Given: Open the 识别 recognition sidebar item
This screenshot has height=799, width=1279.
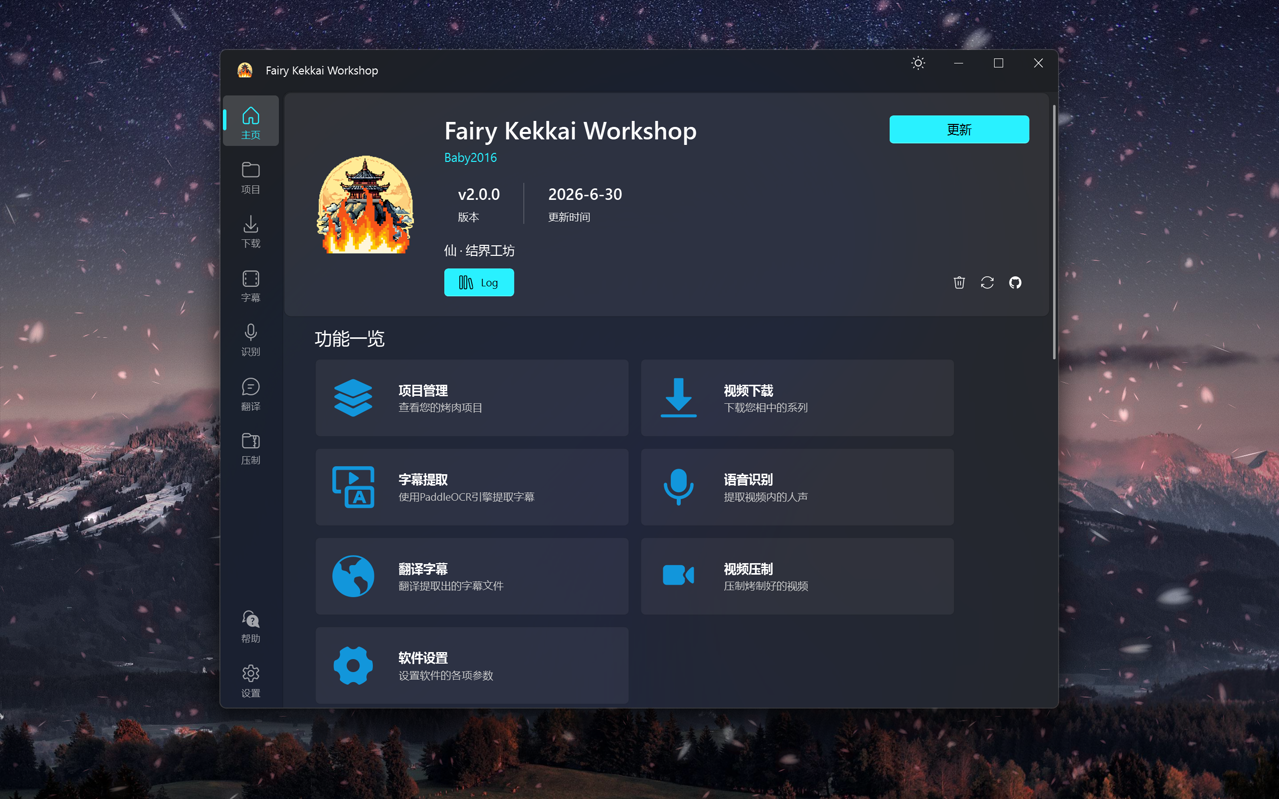Looking at the screenshot, I should [251, 339].
